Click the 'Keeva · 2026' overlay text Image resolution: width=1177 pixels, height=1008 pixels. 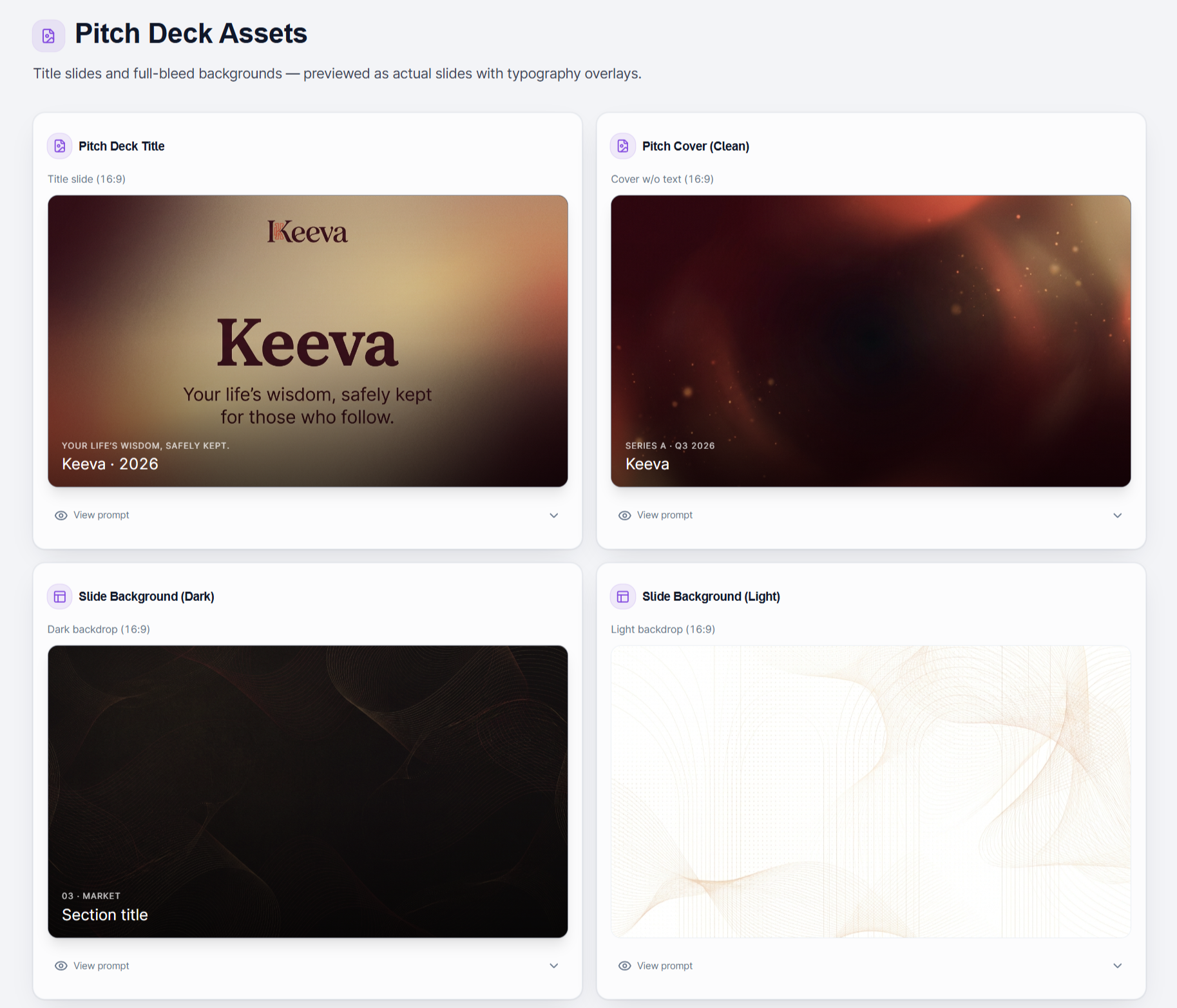pyautogui.click(x=110, y=464)
